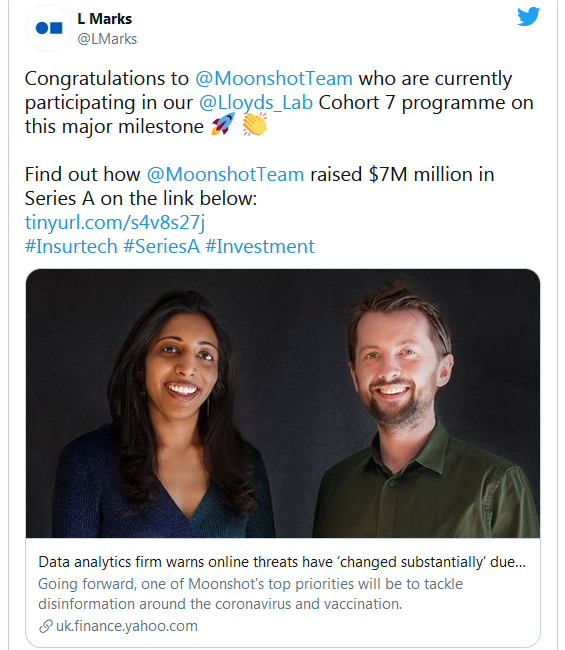Image resolution: width=565 pixels, height=650 pixels.
Task: Open the article preview photo of two people
Action: 283,403
